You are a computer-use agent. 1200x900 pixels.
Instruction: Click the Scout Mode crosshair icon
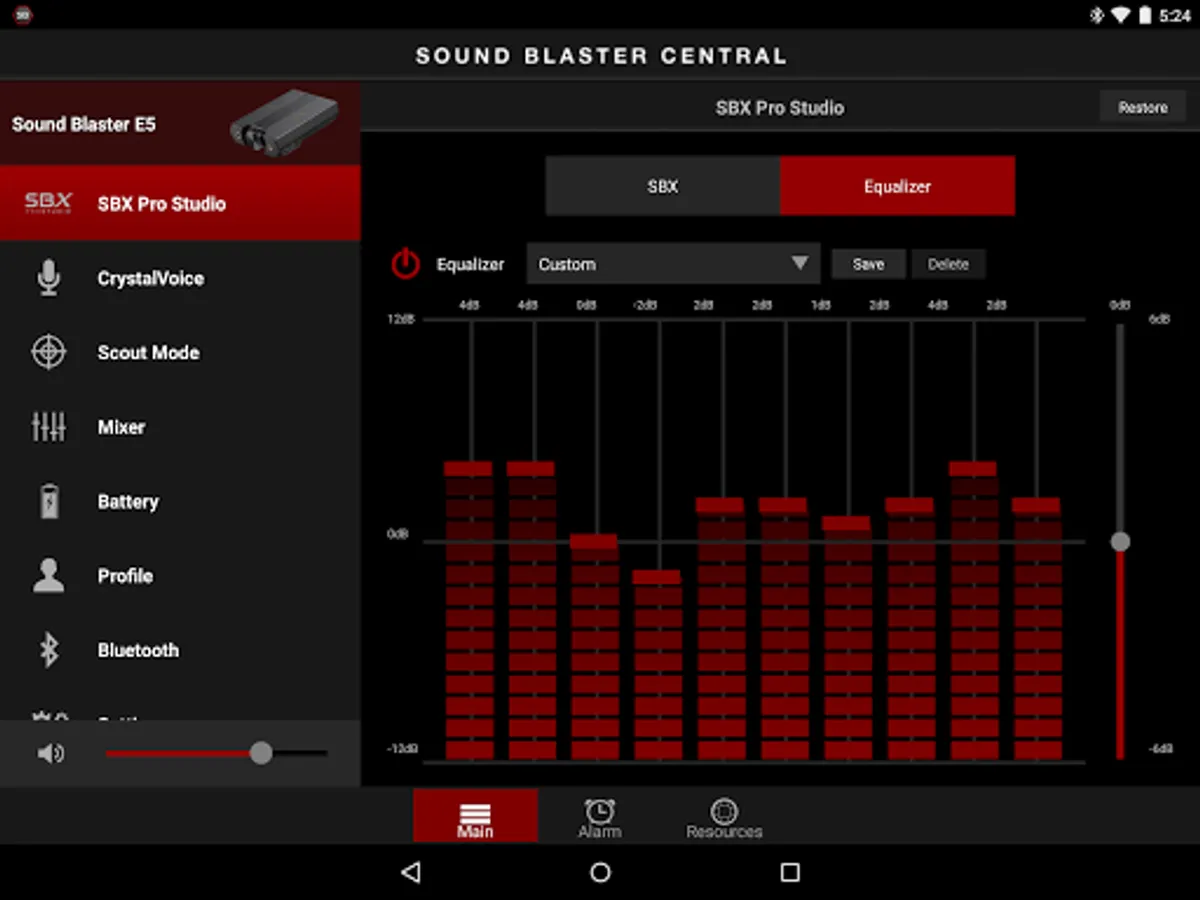click(x=48, y=352)
